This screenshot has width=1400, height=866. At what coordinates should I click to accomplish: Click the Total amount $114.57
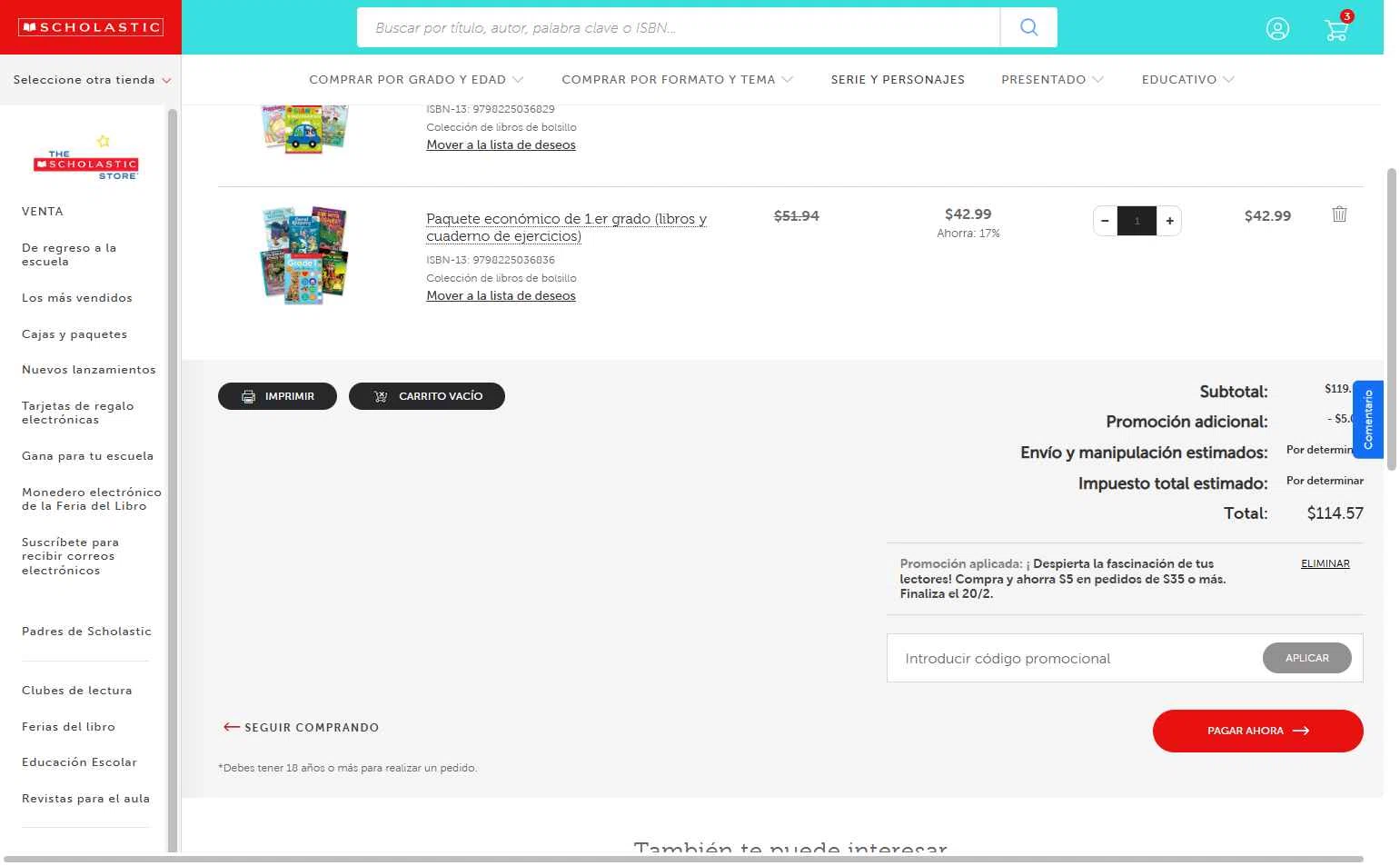point(1335,513)
